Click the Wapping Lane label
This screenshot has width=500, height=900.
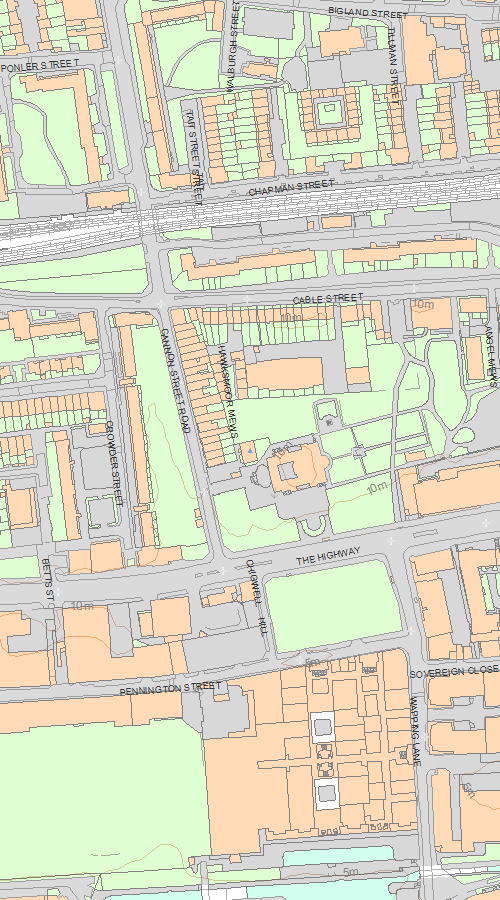(x=416, y=731)
